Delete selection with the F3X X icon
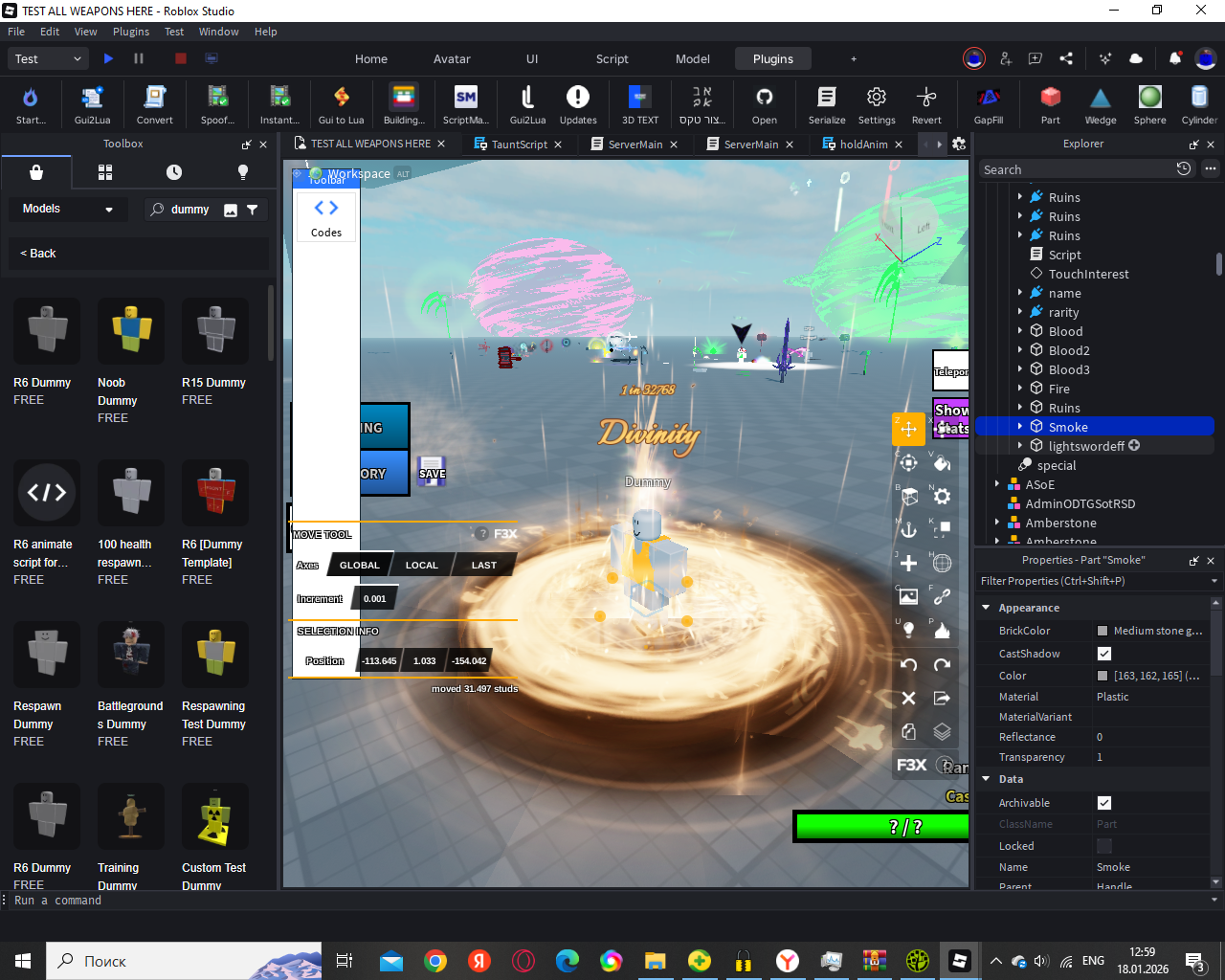Viewport: 1225px width, 980px height. point(909,699)
